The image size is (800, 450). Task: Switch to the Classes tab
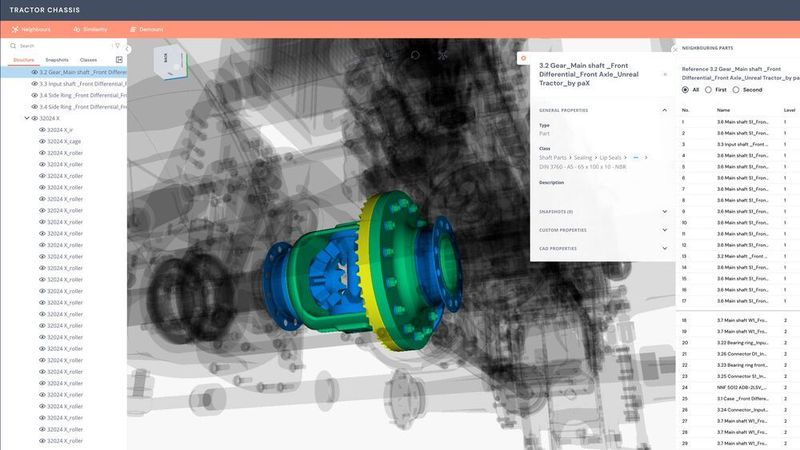coord(88,60)
